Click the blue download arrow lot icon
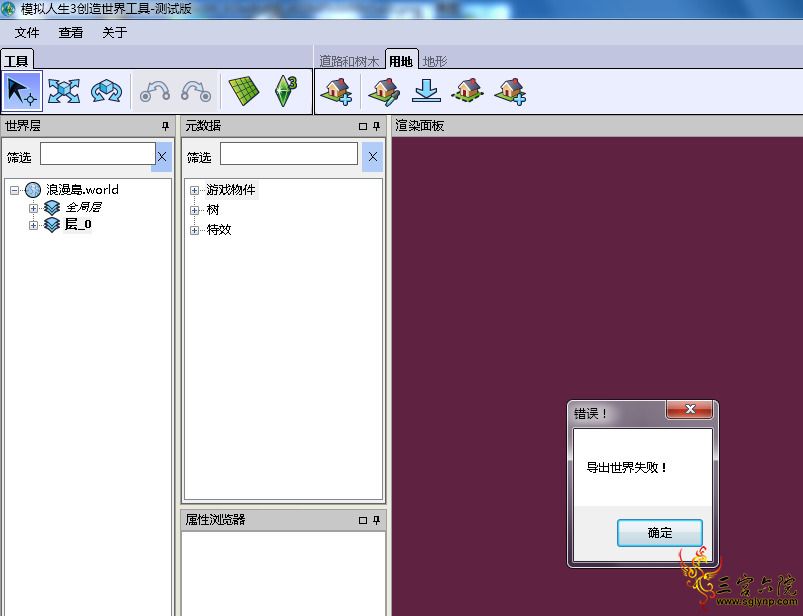Image resolution: width=803 pixels, height=616 pixels. pyautogui.click(x=426, y=91)
